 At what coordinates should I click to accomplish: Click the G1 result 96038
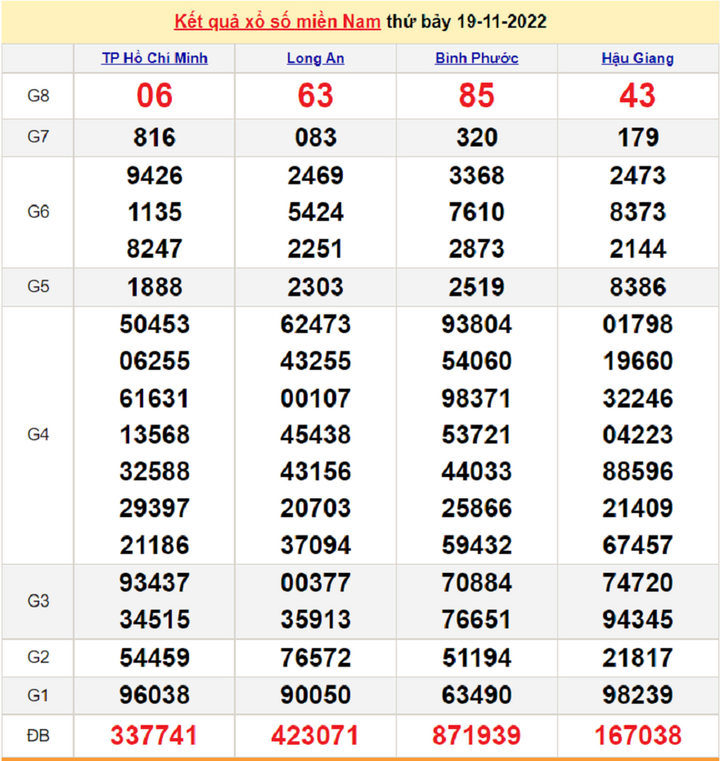tap(155, 695)
